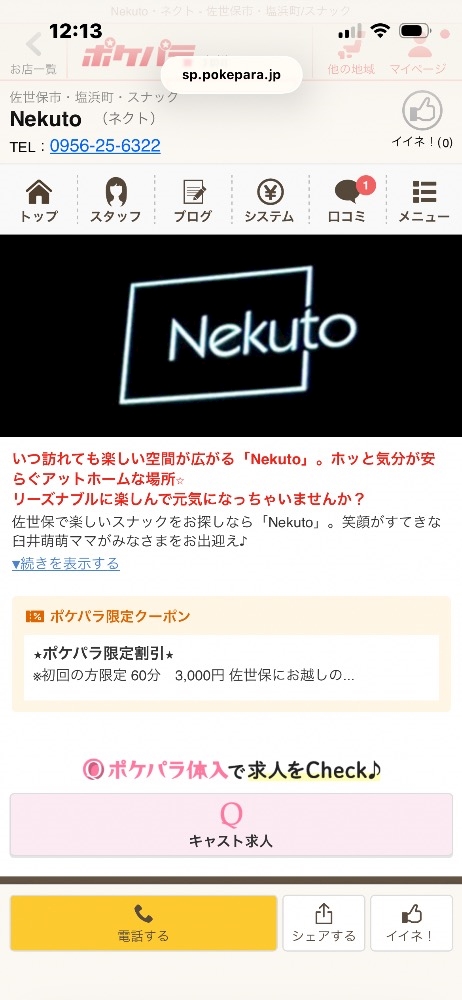Tap the シェアする share button
The image size is (462, 1000).
point(324,923)
